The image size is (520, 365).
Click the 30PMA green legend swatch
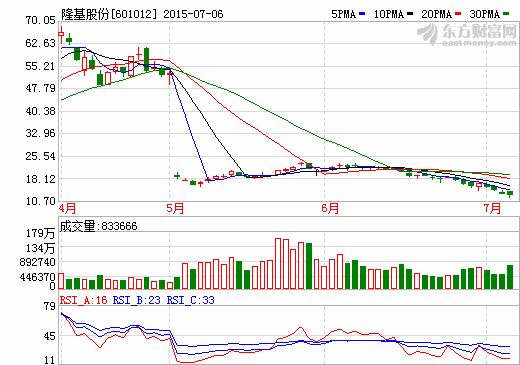(506, 14)
